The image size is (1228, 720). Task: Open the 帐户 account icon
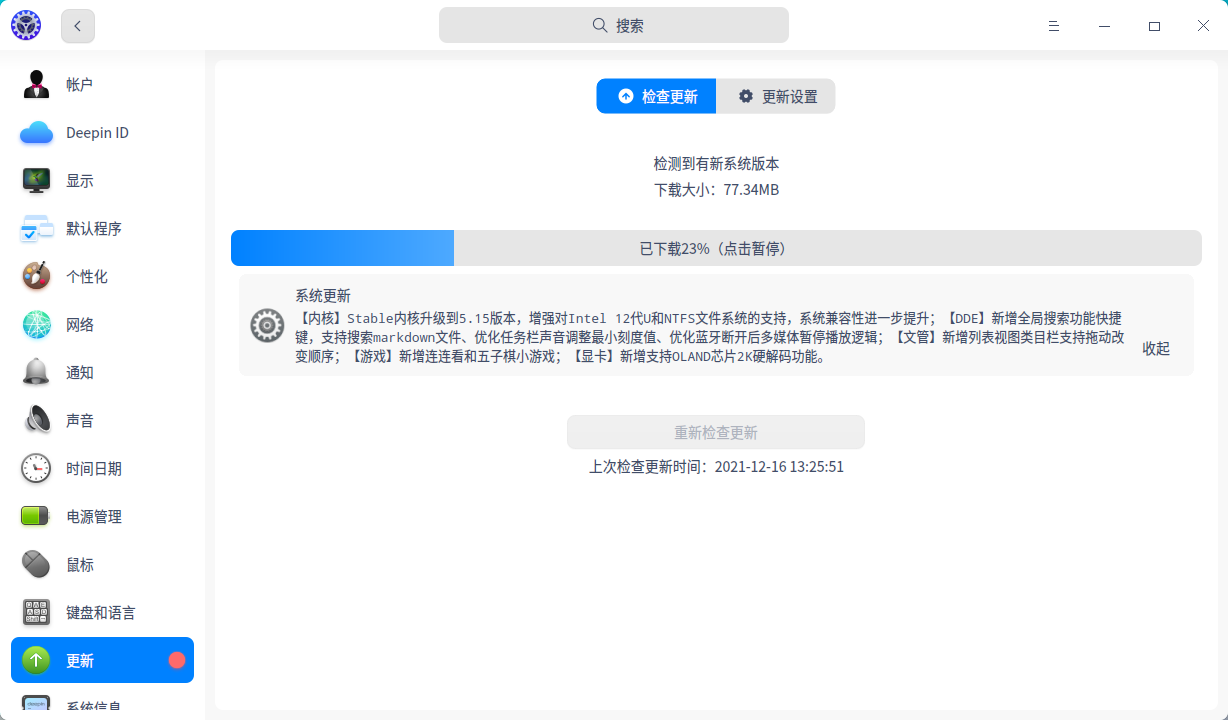pos(37,85)
